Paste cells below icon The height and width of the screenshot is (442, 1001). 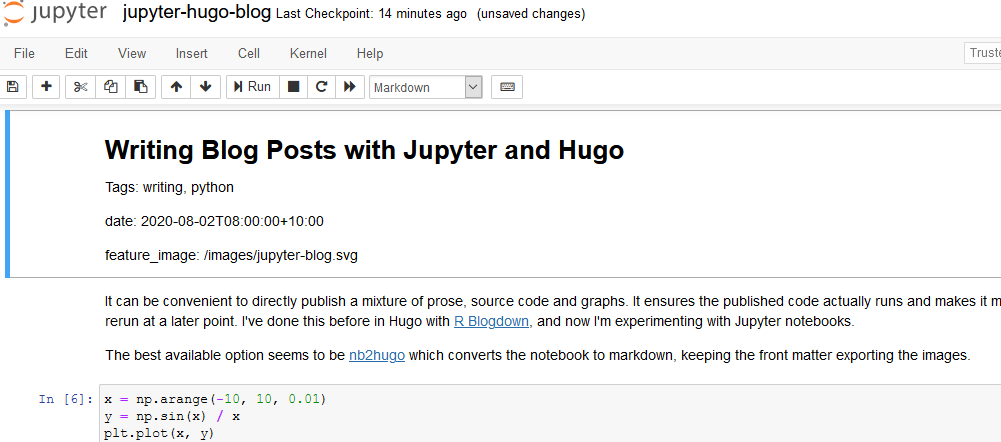pos(140,87)
